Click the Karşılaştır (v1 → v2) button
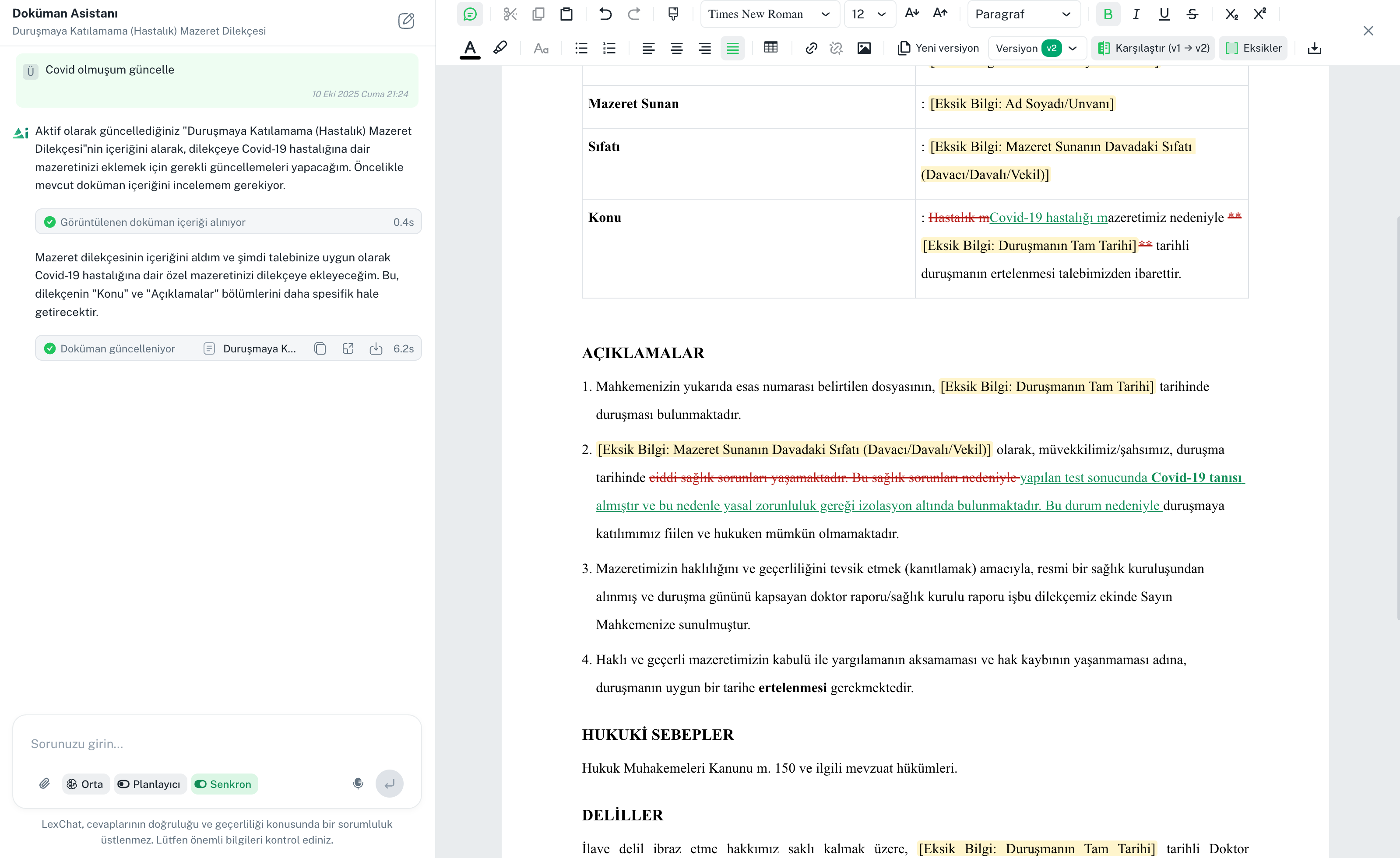Viewport: 1400px width, 858px height. pos(1152,48)
